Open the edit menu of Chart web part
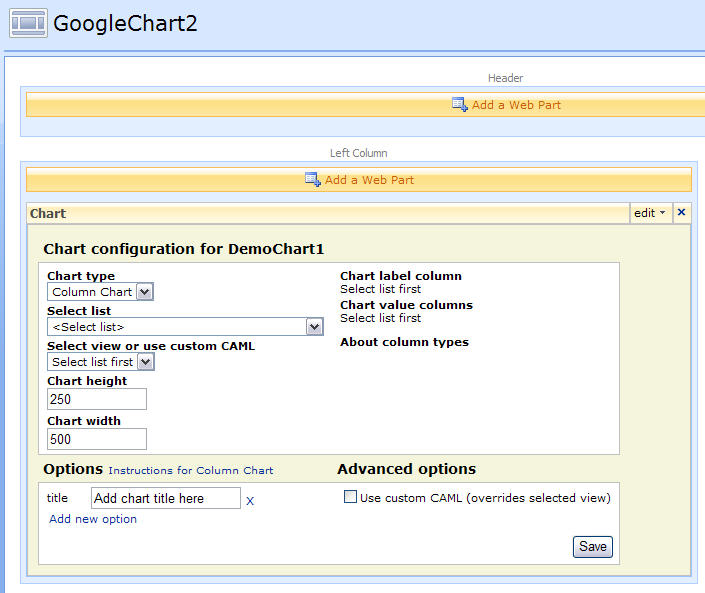This screenshot has height=593, width=705. [x=650, y=213]
